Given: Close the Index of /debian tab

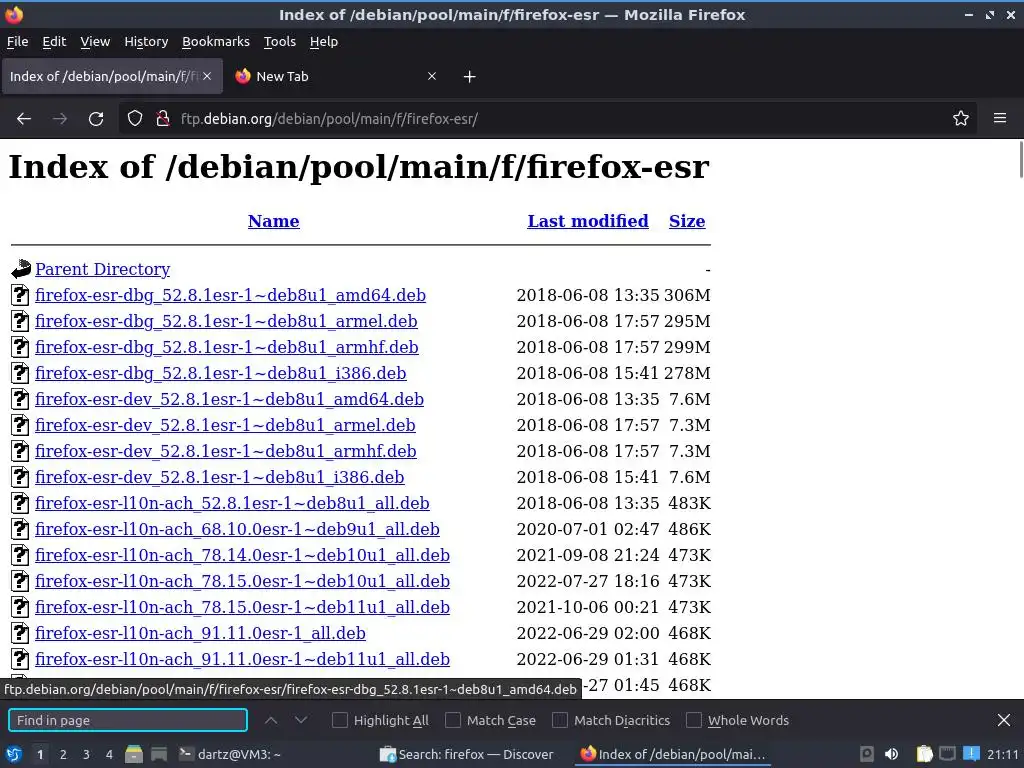Looking at the screenshot, I should point(207,76).
